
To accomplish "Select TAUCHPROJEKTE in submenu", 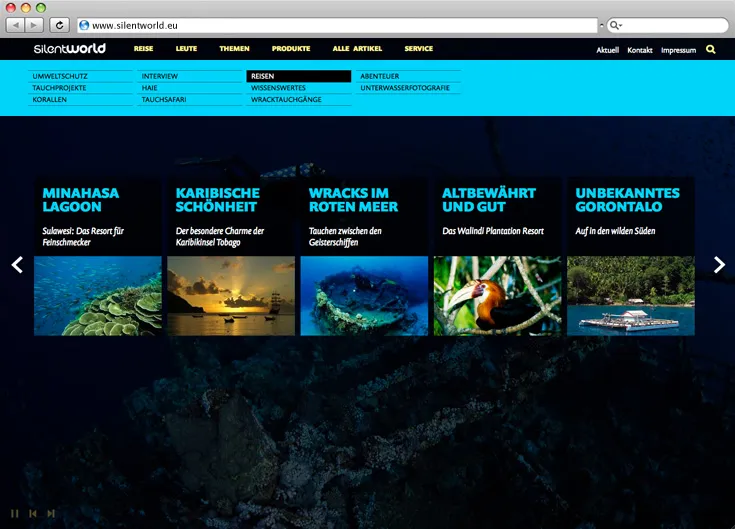I will coord(81,88).
